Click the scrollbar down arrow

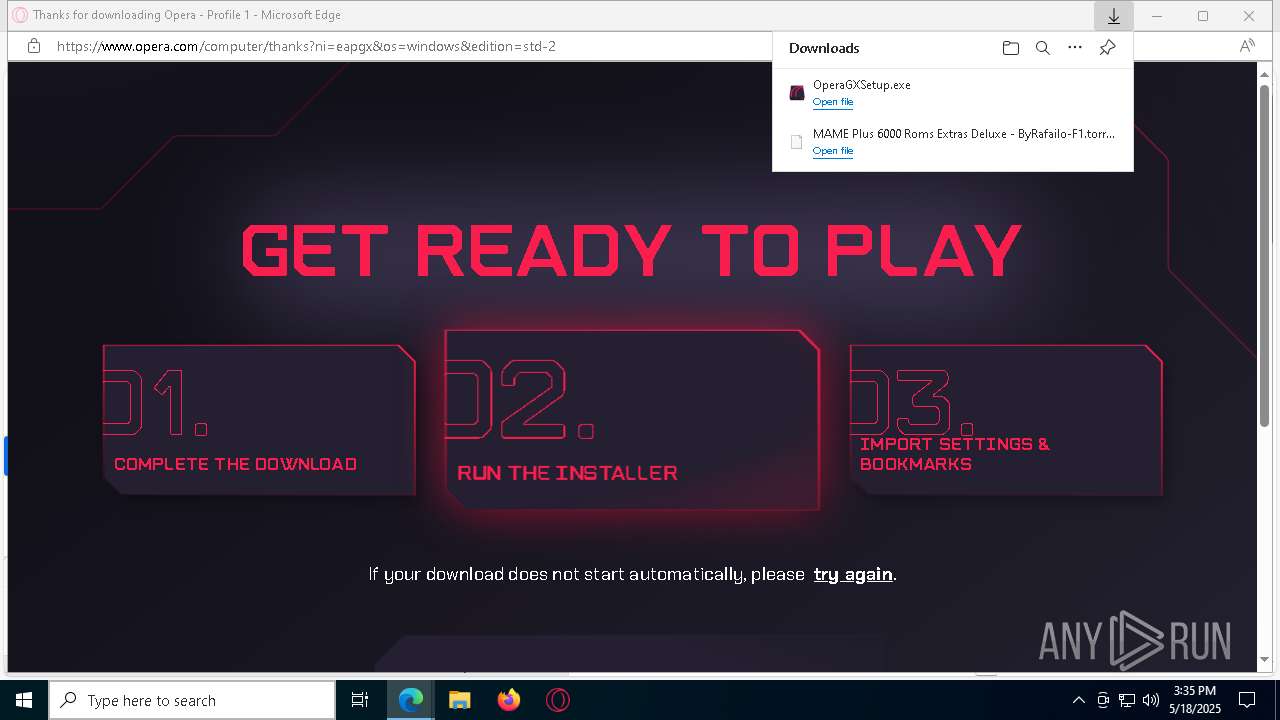[x=1265, y=660]
